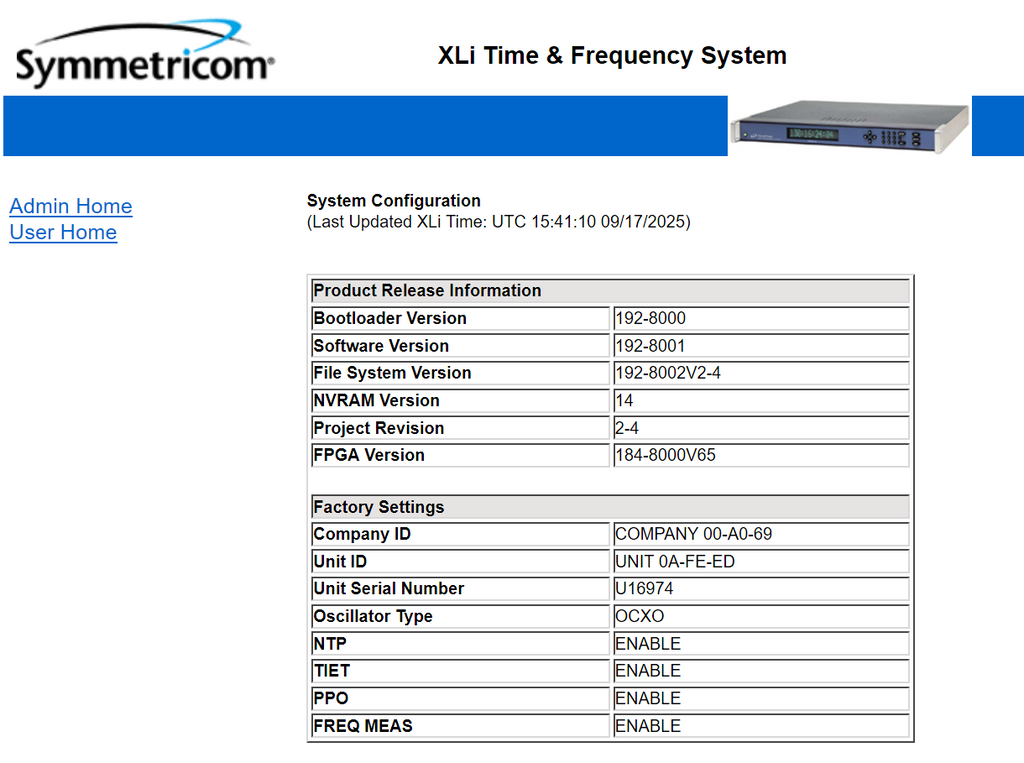The width and height of the screenshot is (1024, 763).
Task: Click the PPO ENABLE status cell
Action: click(761, 698)
